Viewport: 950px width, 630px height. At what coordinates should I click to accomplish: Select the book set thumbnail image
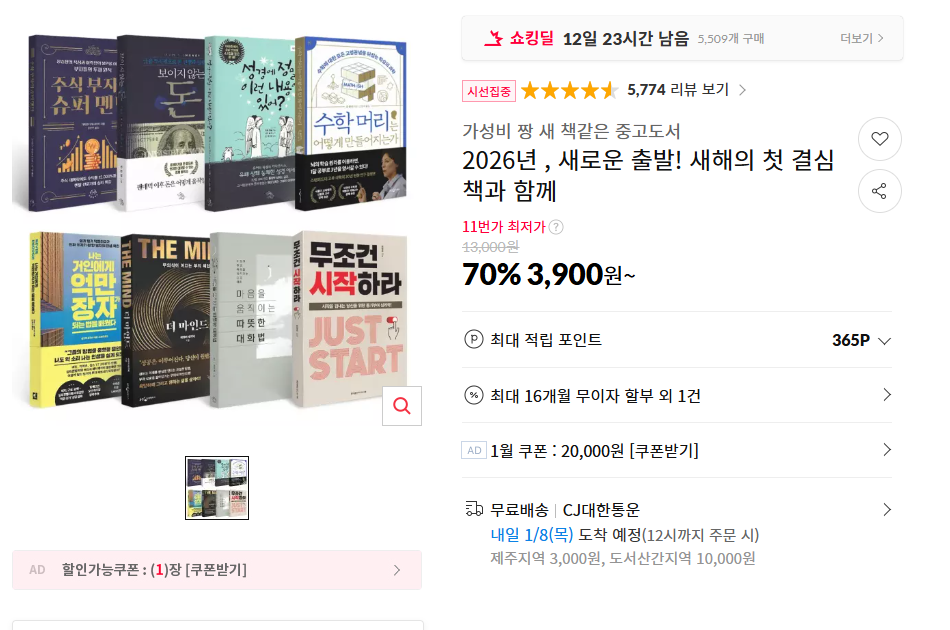pos(217,488)
